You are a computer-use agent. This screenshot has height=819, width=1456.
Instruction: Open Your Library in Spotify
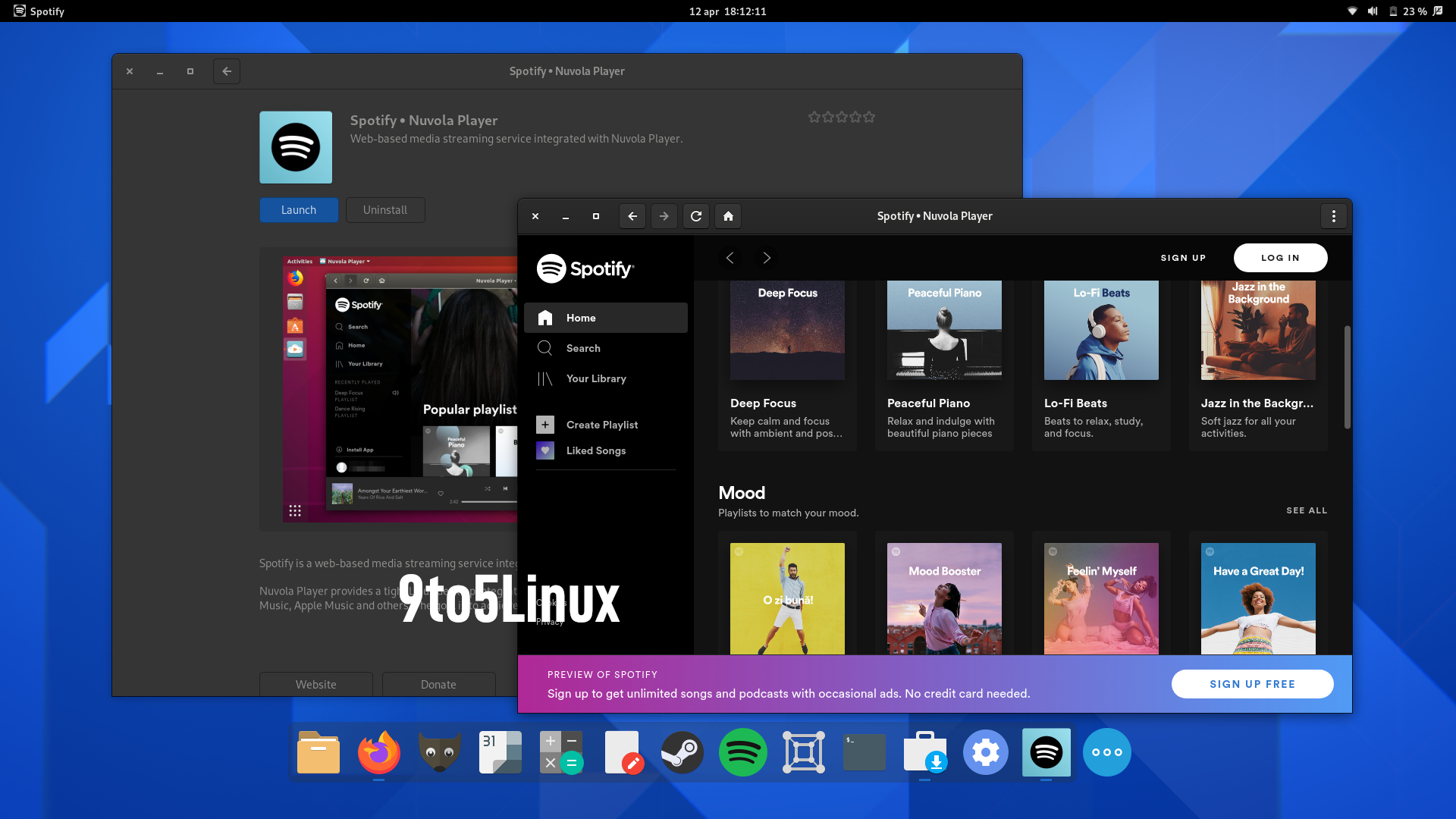tap(597, 378)
